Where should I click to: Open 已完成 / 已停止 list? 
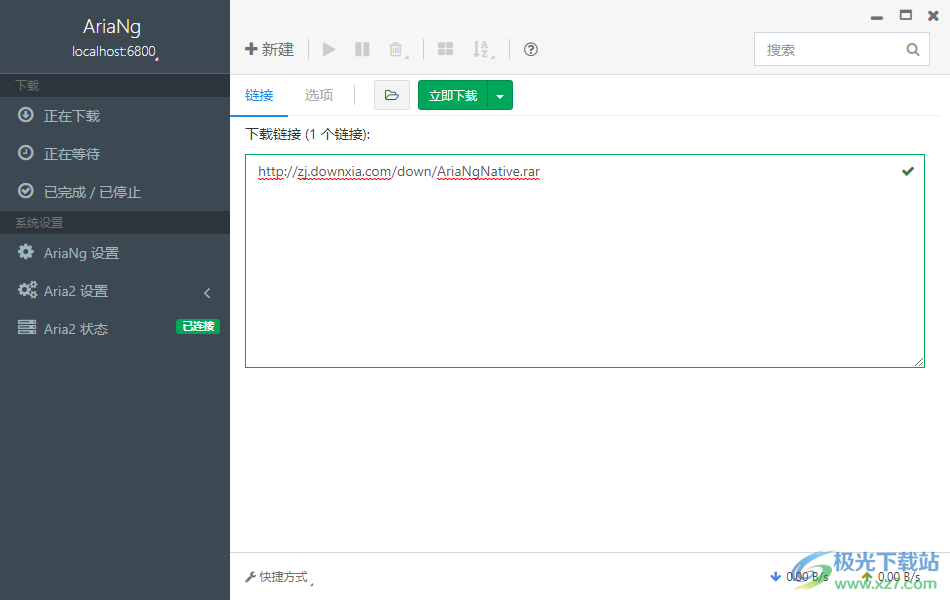(115, 192)
